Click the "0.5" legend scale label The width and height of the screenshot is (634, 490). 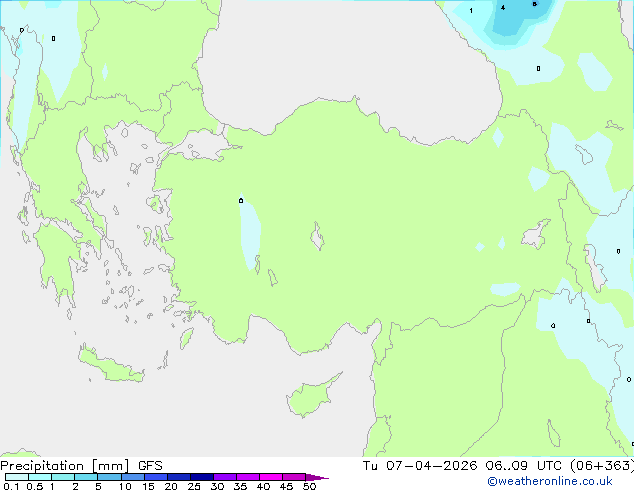(35, 486)
